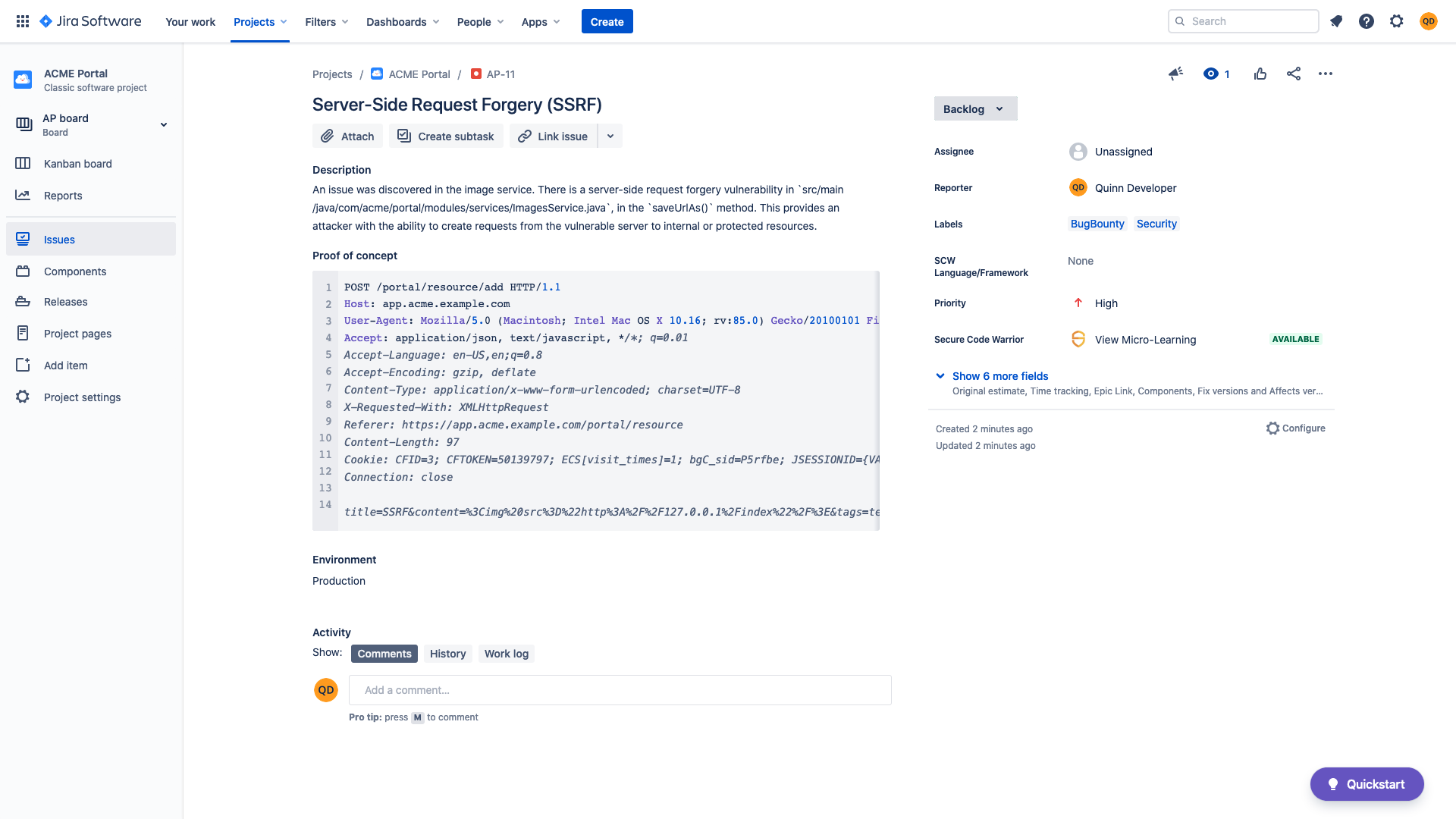Click the give feedback megaphone icon
Viewport: 1456px width, 819px height.
pyautogui.click(x=1175, y=74)
